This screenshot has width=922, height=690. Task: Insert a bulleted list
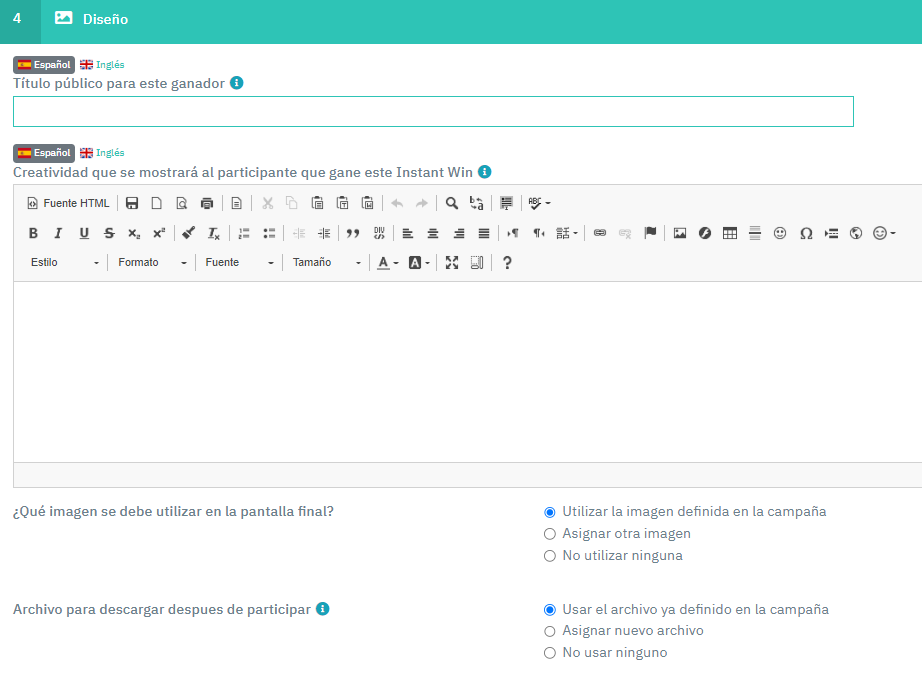tap(269, 234)
